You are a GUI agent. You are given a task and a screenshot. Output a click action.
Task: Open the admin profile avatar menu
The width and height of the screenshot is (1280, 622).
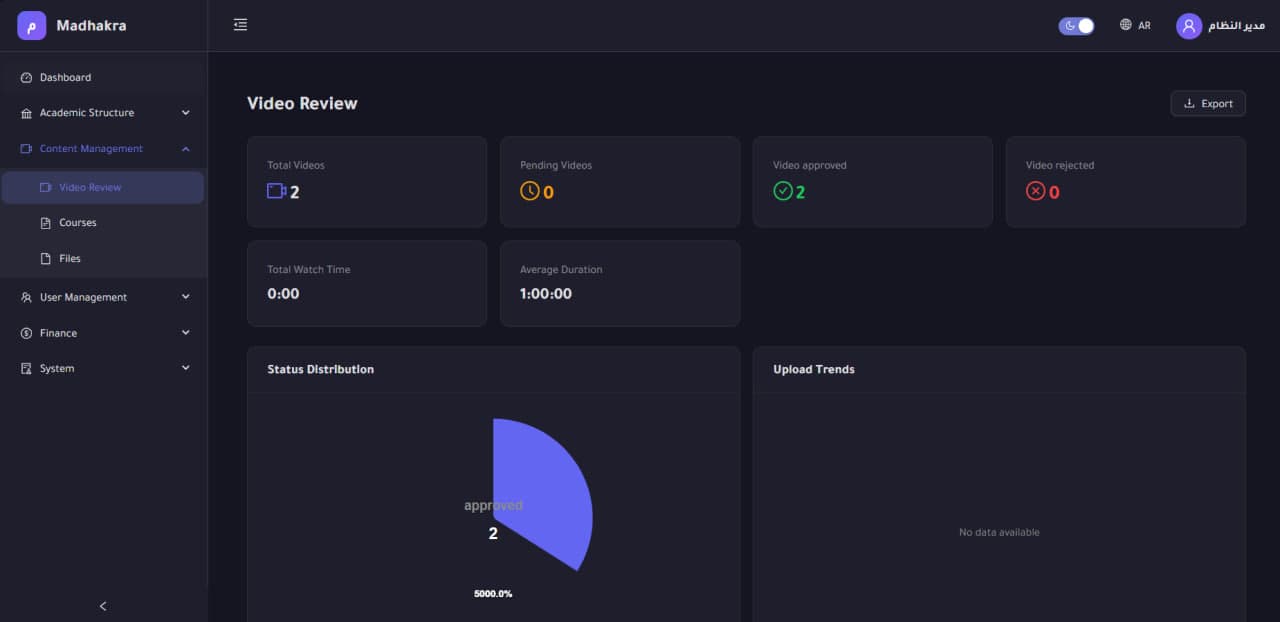pos(1188,25)
